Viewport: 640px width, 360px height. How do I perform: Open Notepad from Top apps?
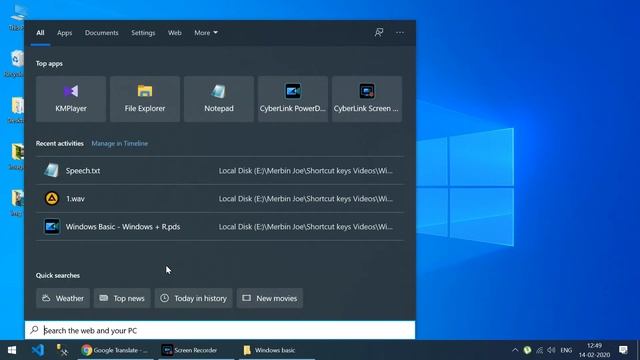(219, 99)
